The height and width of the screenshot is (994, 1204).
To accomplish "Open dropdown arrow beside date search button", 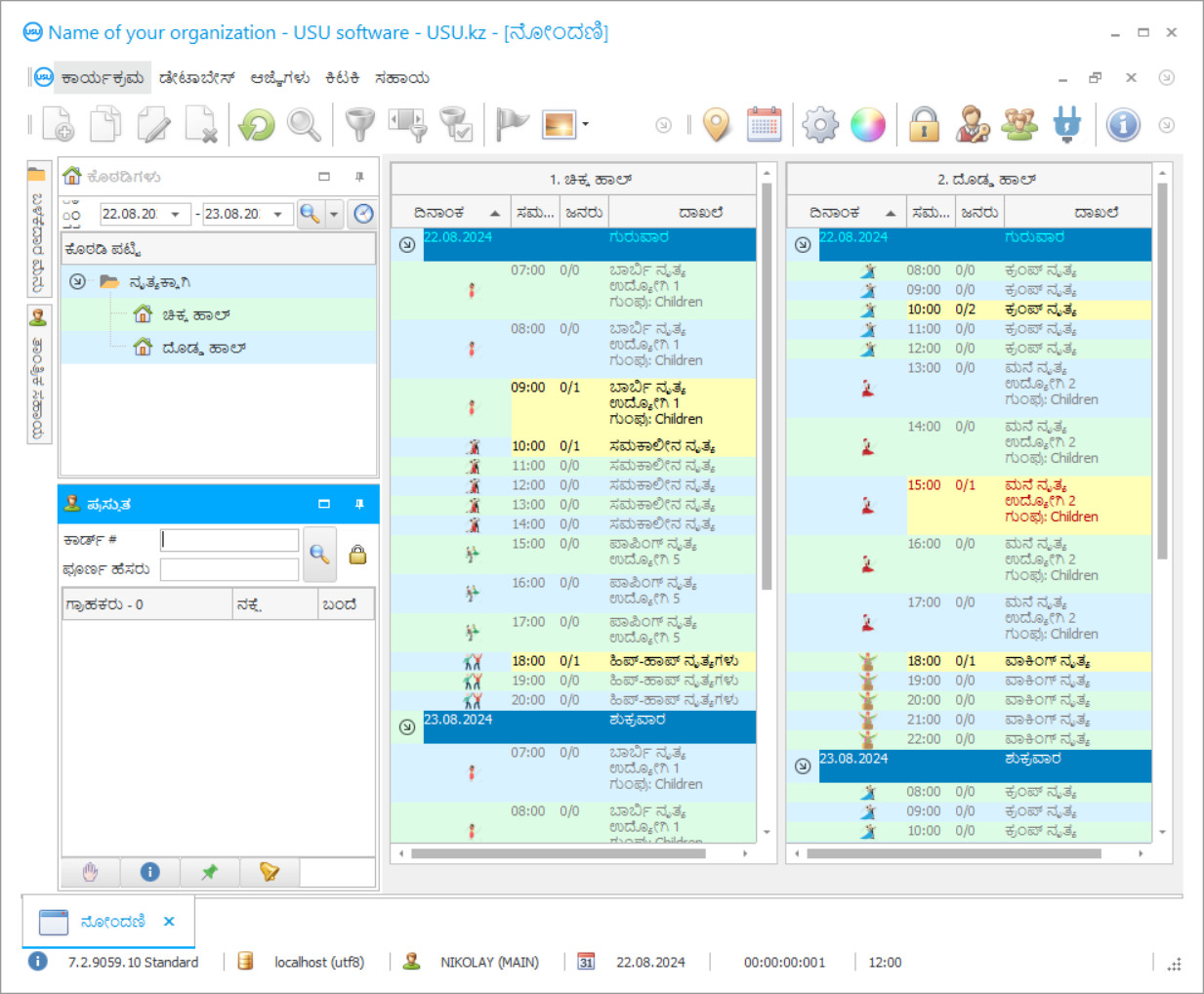I will (x=334, y=214).
